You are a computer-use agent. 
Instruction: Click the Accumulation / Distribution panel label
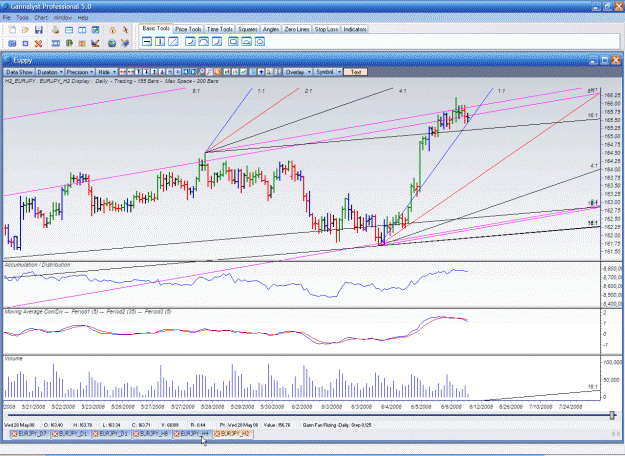pos(37,265)
